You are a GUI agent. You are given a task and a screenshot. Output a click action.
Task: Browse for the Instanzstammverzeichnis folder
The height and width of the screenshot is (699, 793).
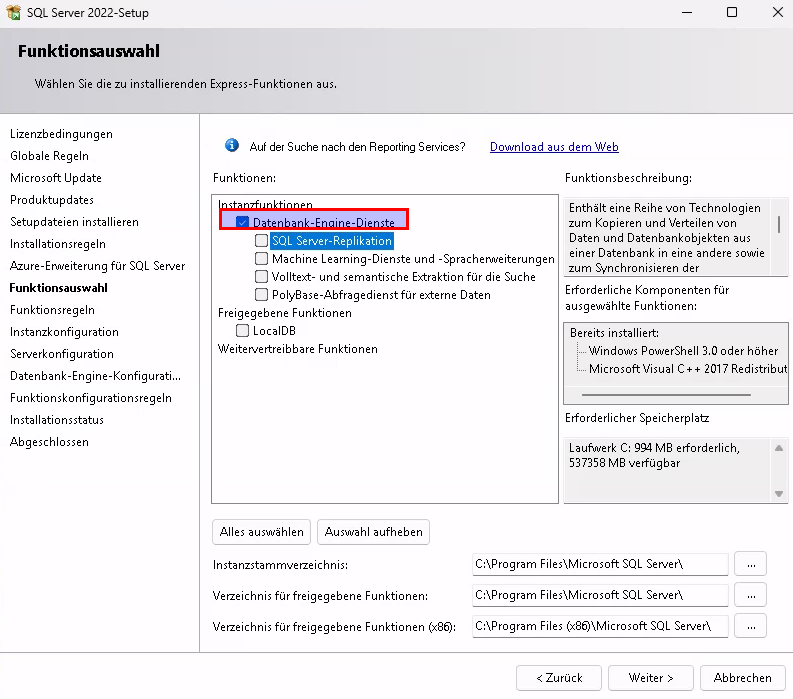[x=750, y=564]
